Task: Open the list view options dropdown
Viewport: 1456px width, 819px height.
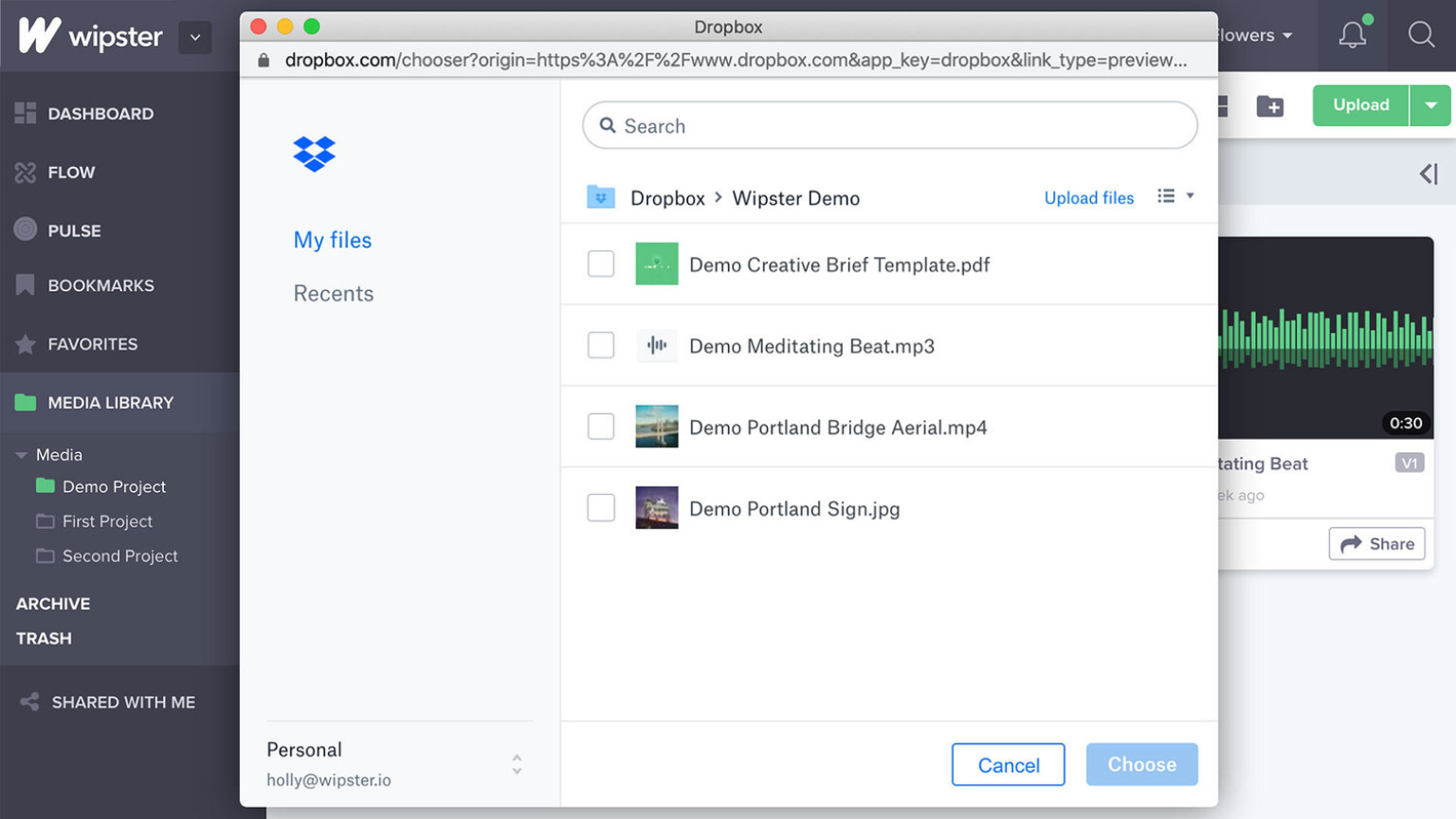Action: pyautogui.click(x=1174, y=196)
